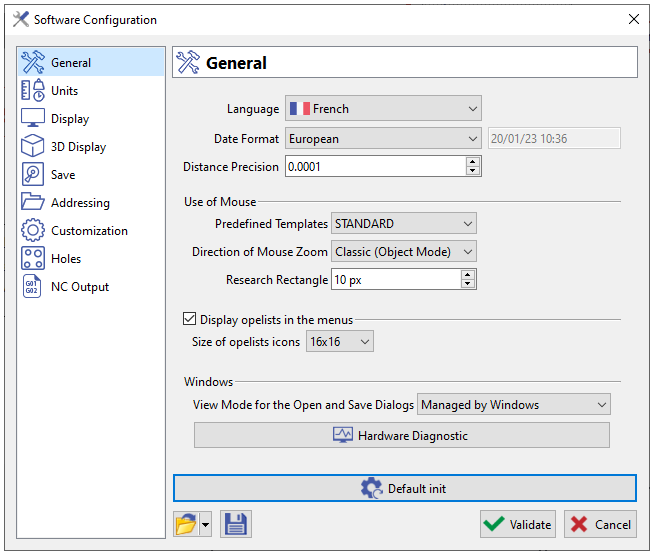Viewport: 655px width, 556px height.
Task: Open Direction of Mouse Zoom dropdown
Action: click(x=403, y=252)
